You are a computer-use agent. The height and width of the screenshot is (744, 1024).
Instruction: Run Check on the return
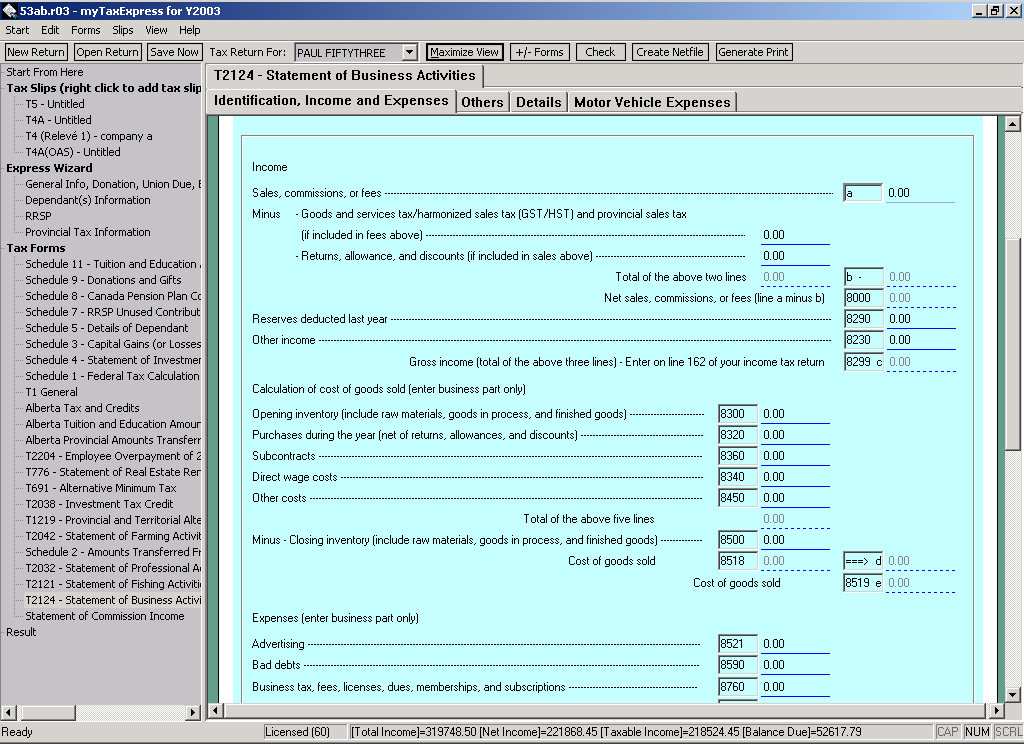click(x=600, y=52)
